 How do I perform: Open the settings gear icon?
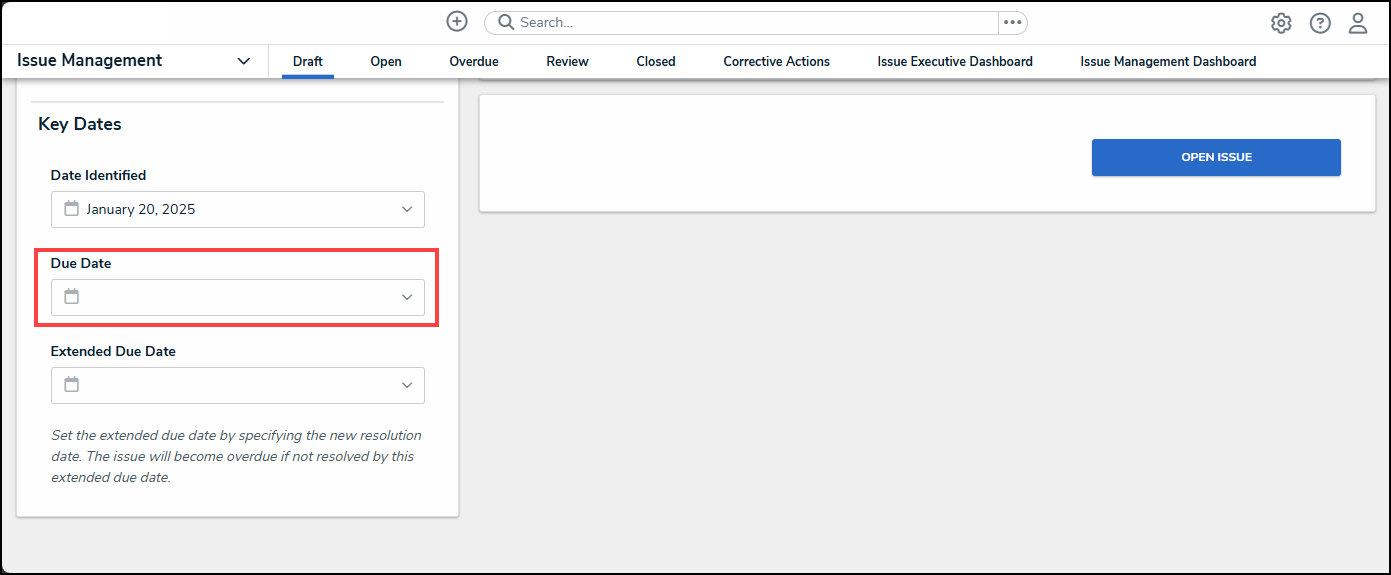(1281, 23)
